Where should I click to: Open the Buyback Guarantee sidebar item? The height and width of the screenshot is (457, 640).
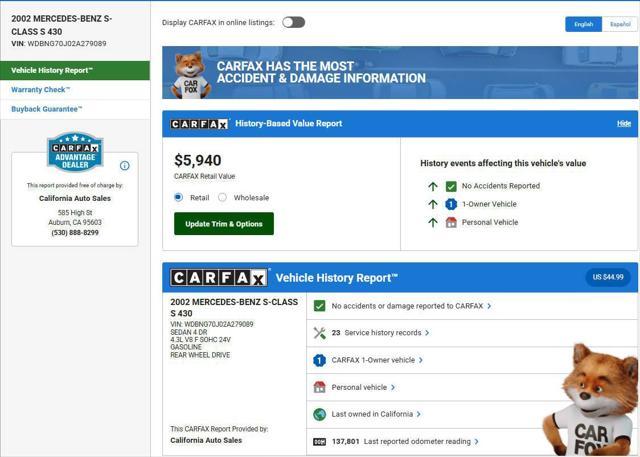75,109
